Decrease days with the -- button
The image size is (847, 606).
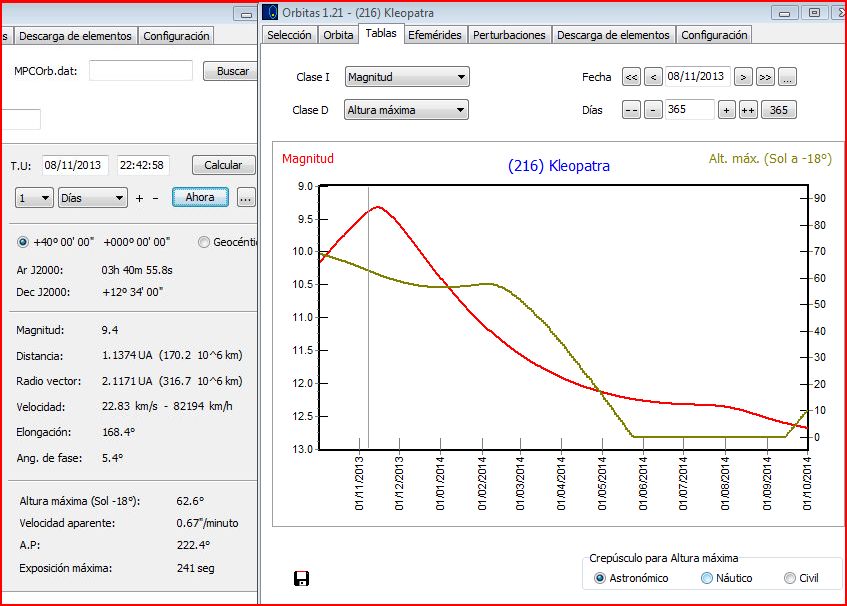click(631, 110)
